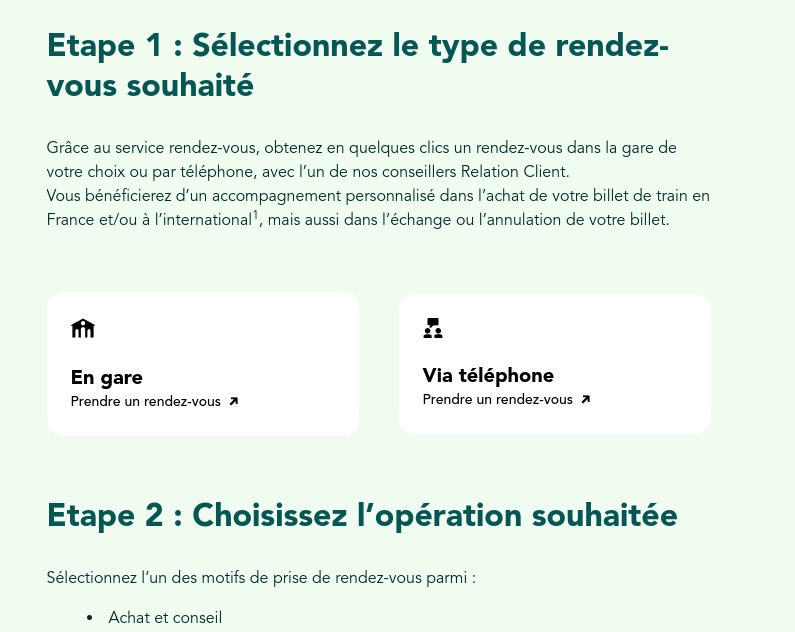Image resolution: width=795 pixels, height=632 pixels.
Task: Click the train station icon in En gare card
Action: point(83,328)
